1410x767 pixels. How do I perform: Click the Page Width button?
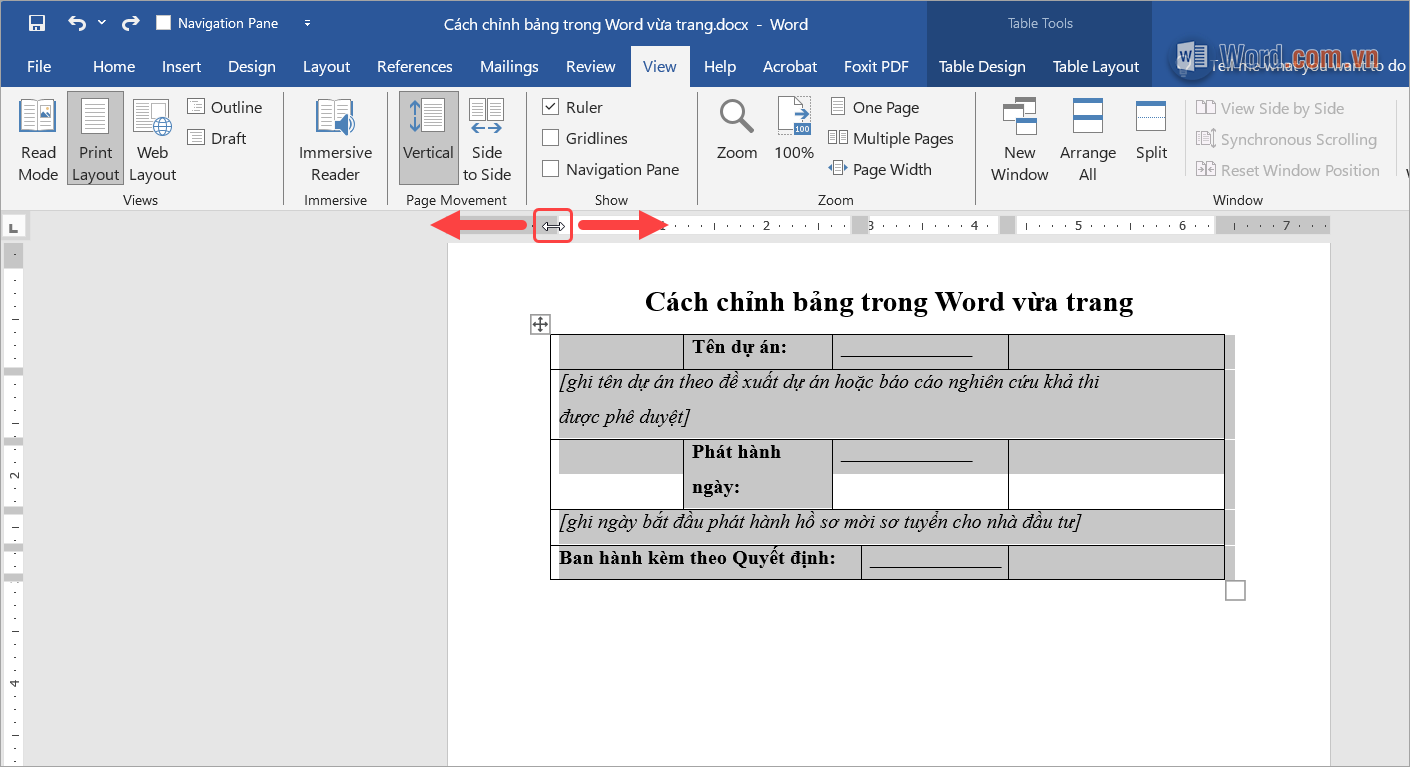click(x=881, y=169)
